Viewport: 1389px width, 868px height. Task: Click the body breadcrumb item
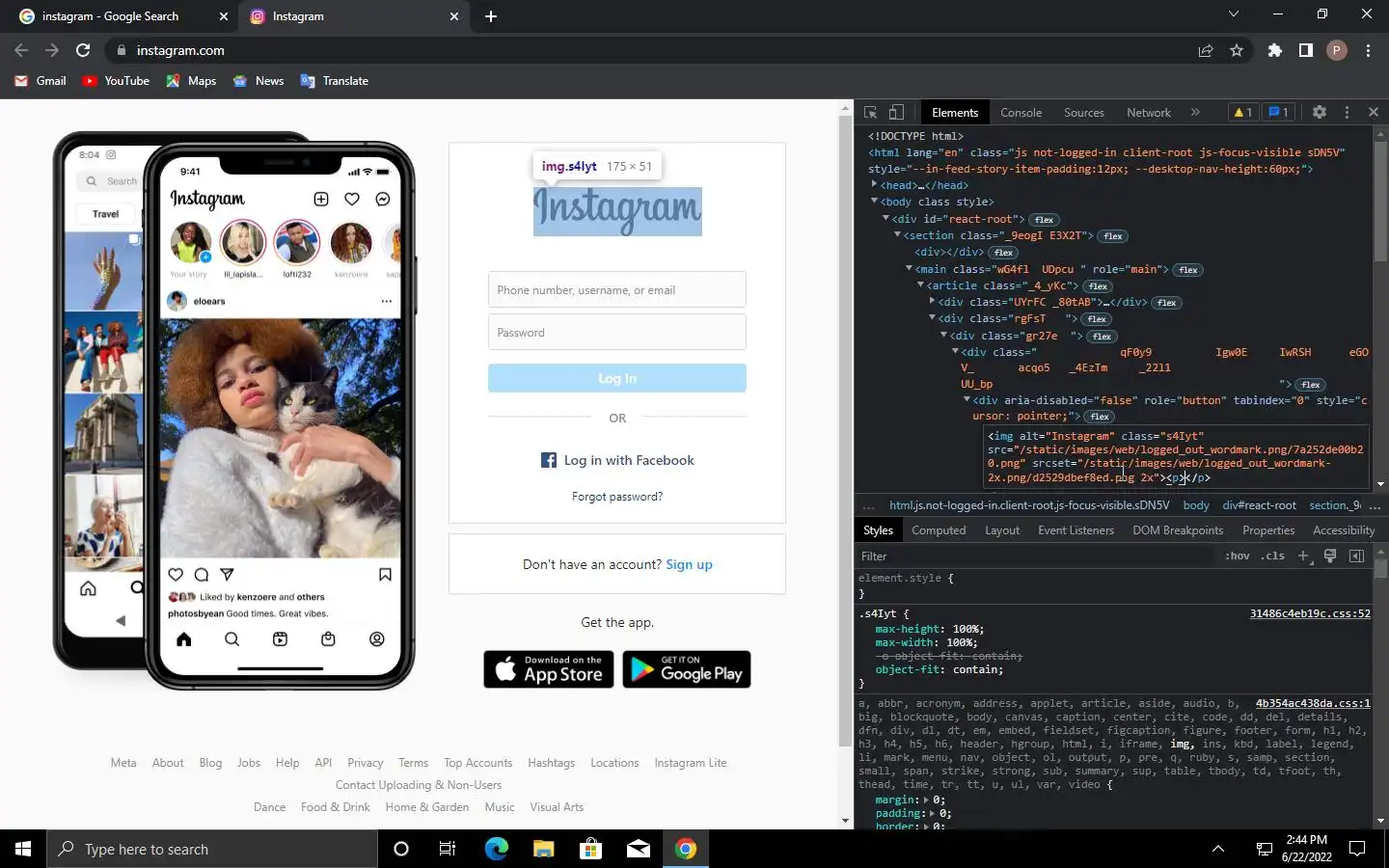[1196, 505]
